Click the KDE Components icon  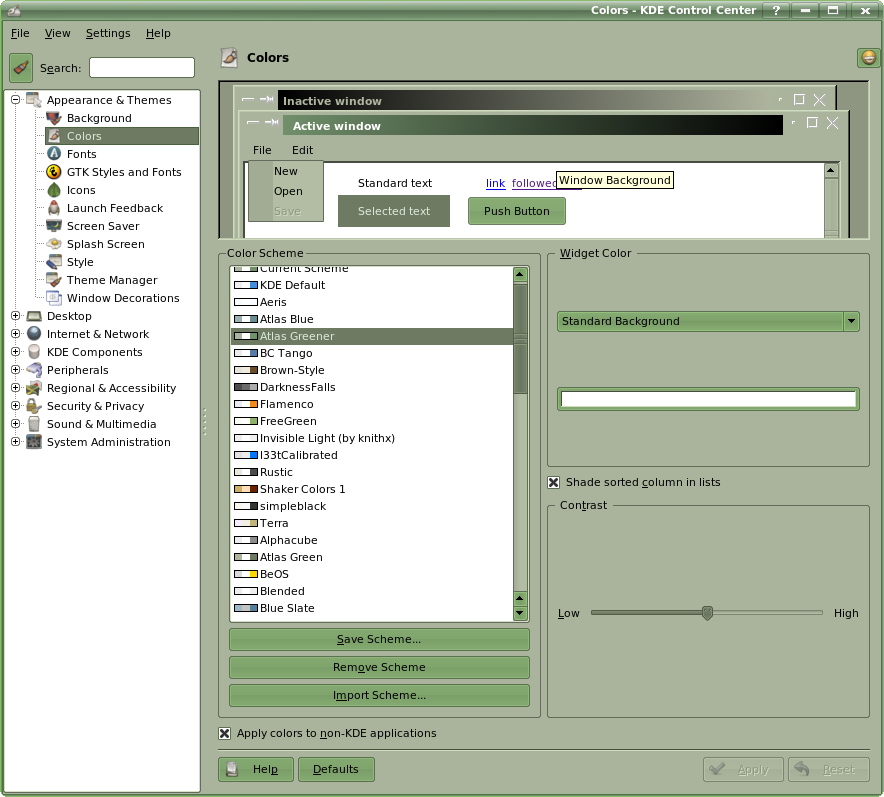click(x=34, y=352)
